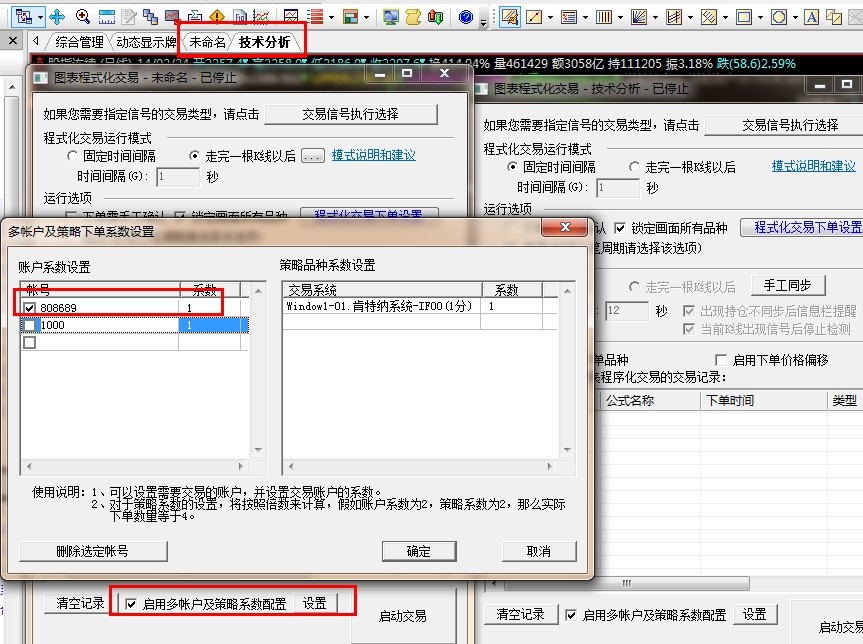Screen dimensions: 863x644
Task: Click 确定 button in coefficient dialog
Action: click(x=419, y=551)
